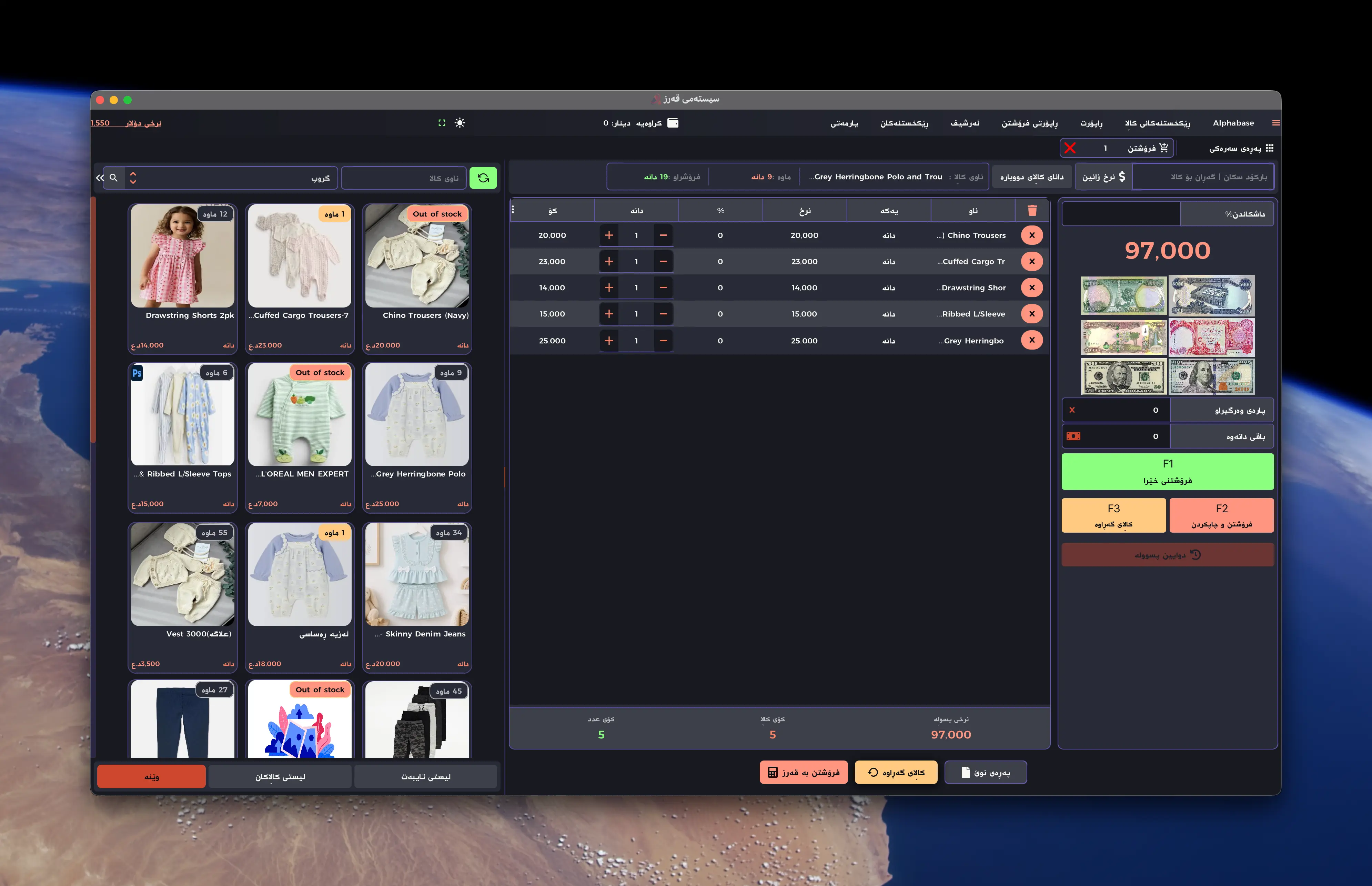1372x886 pixels.
Task: Toggle the light theme sun icon
Action: (460, 123)
